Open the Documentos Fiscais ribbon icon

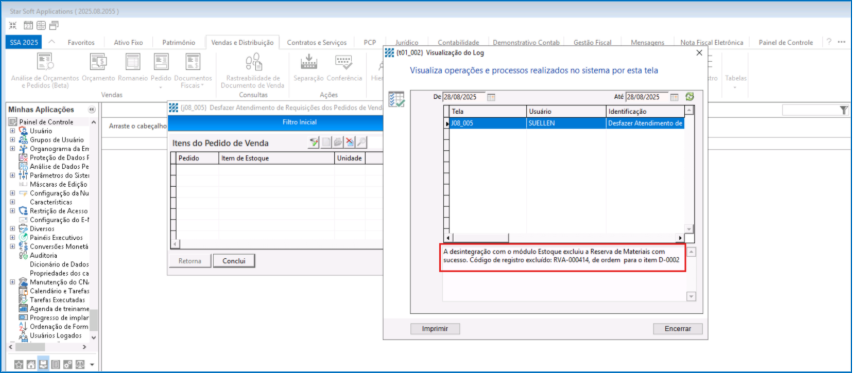tap(193, 70)
